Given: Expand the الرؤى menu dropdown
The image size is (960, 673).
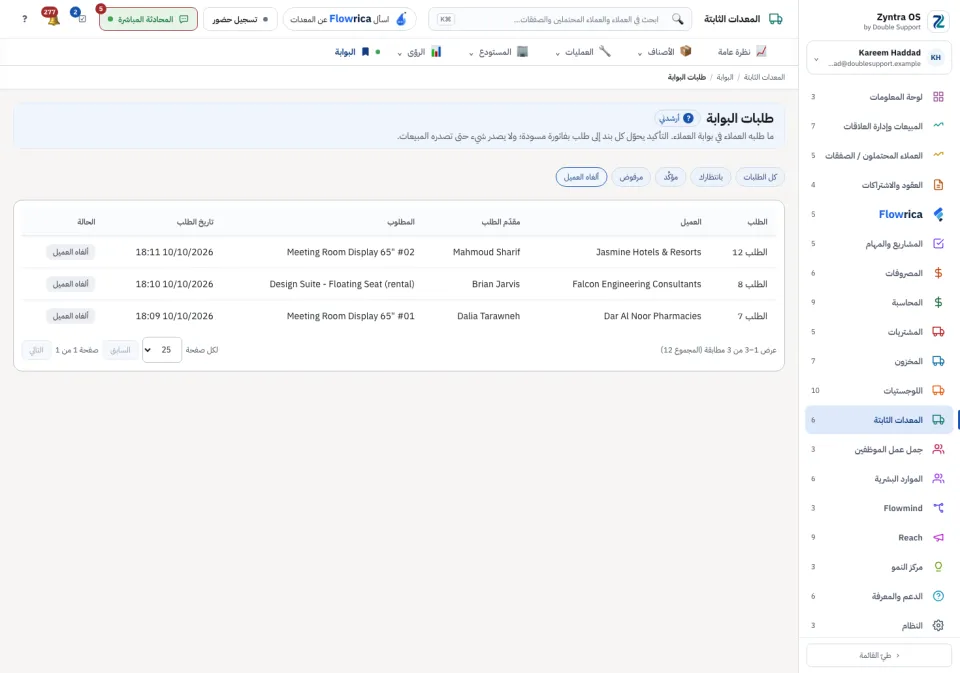Looking at the screenshot, I should (419, 52).
